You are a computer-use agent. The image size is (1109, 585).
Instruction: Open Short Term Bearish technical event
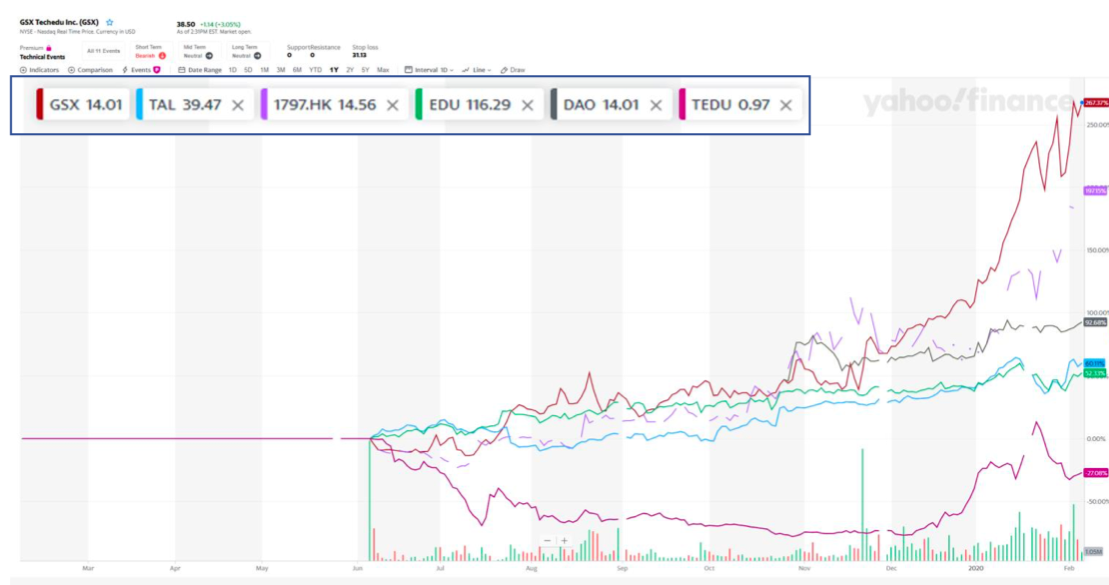150,52
